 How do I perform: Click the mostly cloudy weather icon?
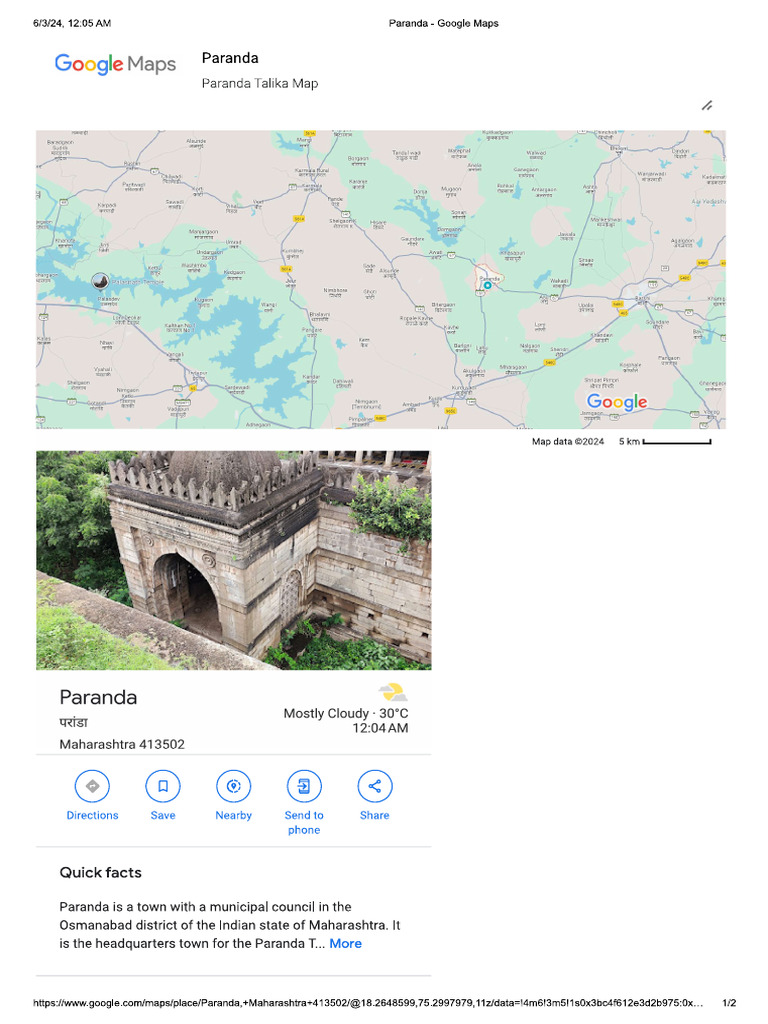tap(392, 692)
